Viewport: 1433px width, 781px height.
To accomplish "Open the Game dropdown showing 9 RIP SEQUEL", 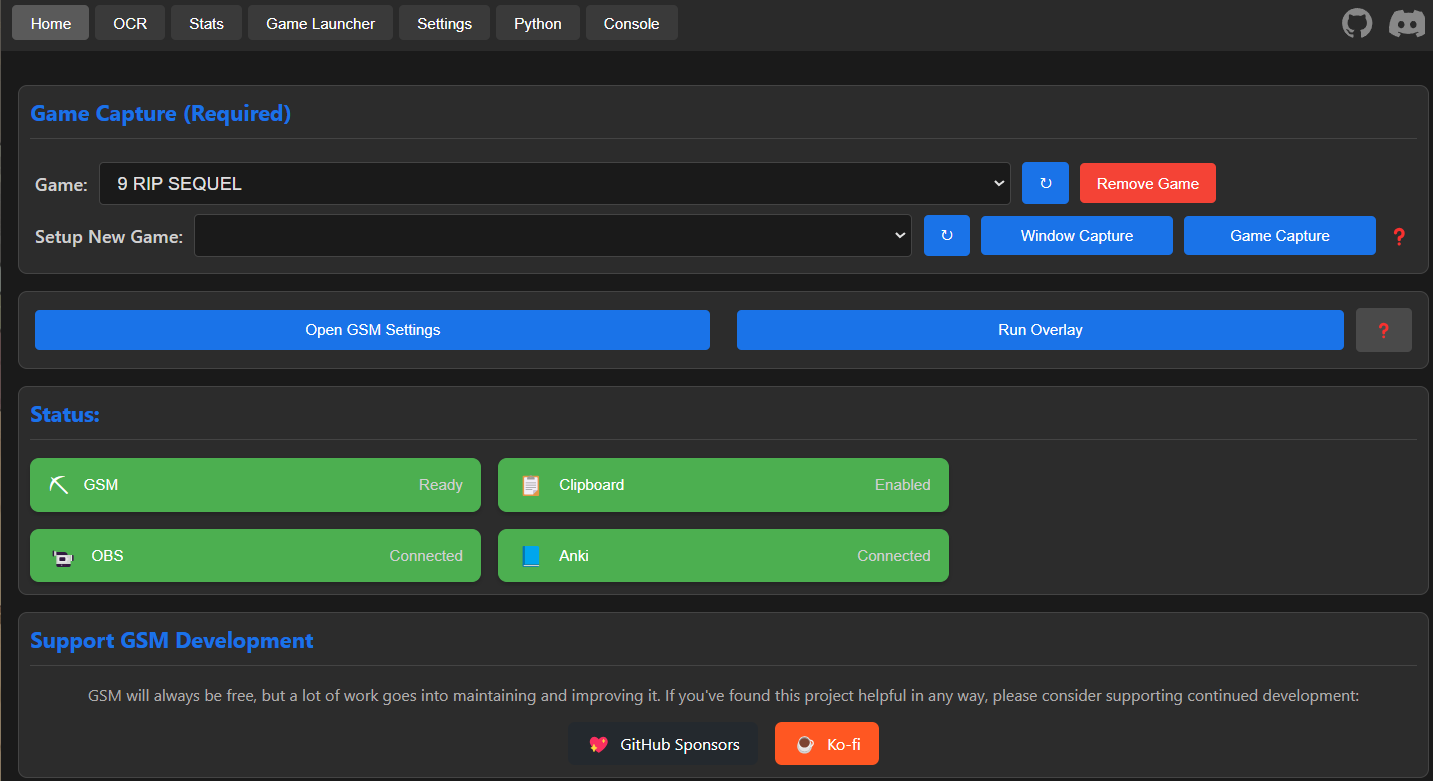I will 555,183.
